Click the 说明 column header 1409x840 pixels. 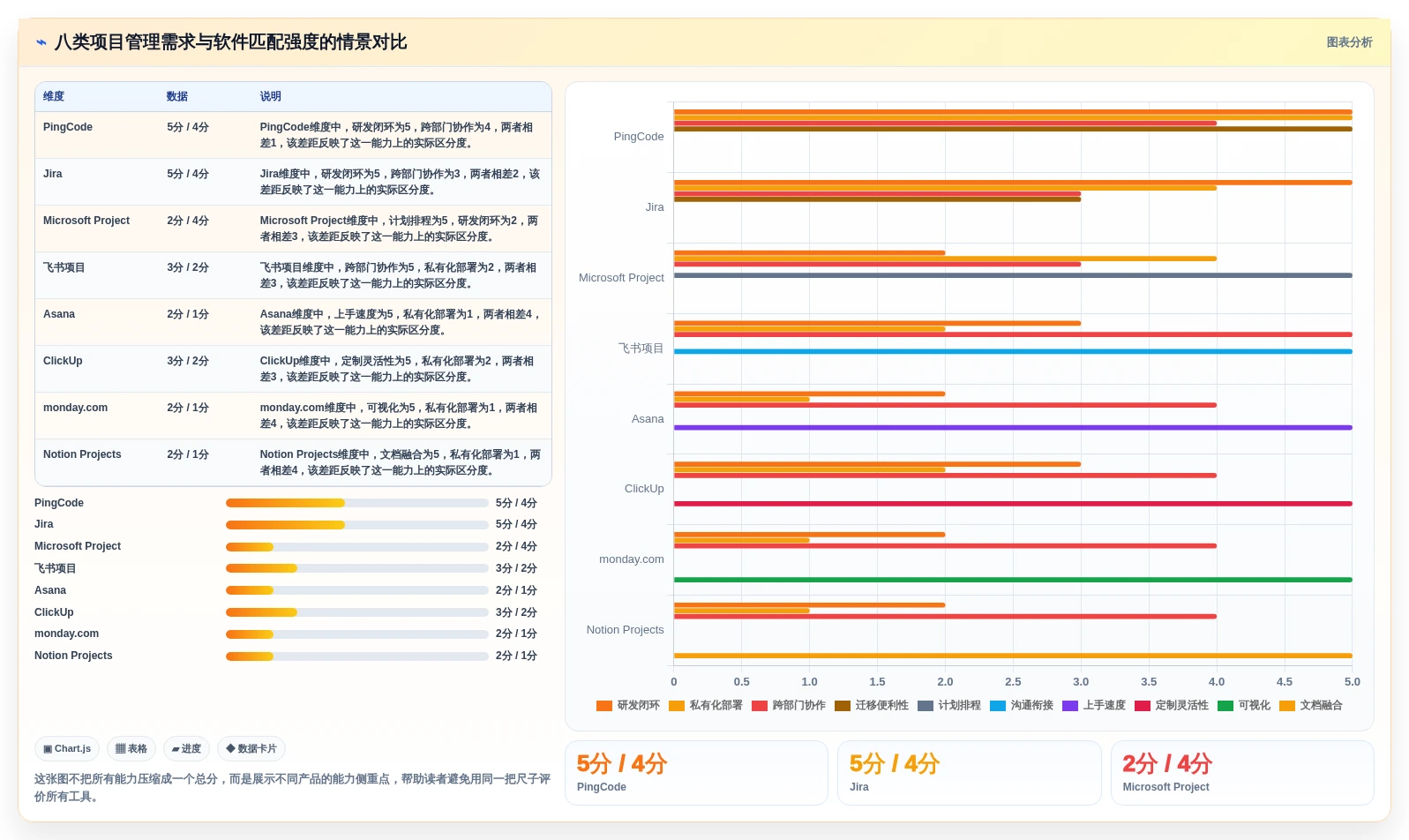tap(270, 97)
